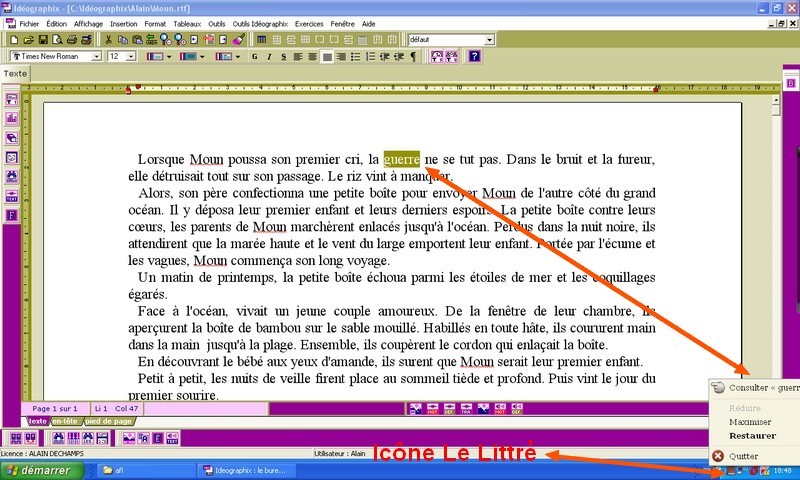Click the insert table grid icon

[262, 39]
